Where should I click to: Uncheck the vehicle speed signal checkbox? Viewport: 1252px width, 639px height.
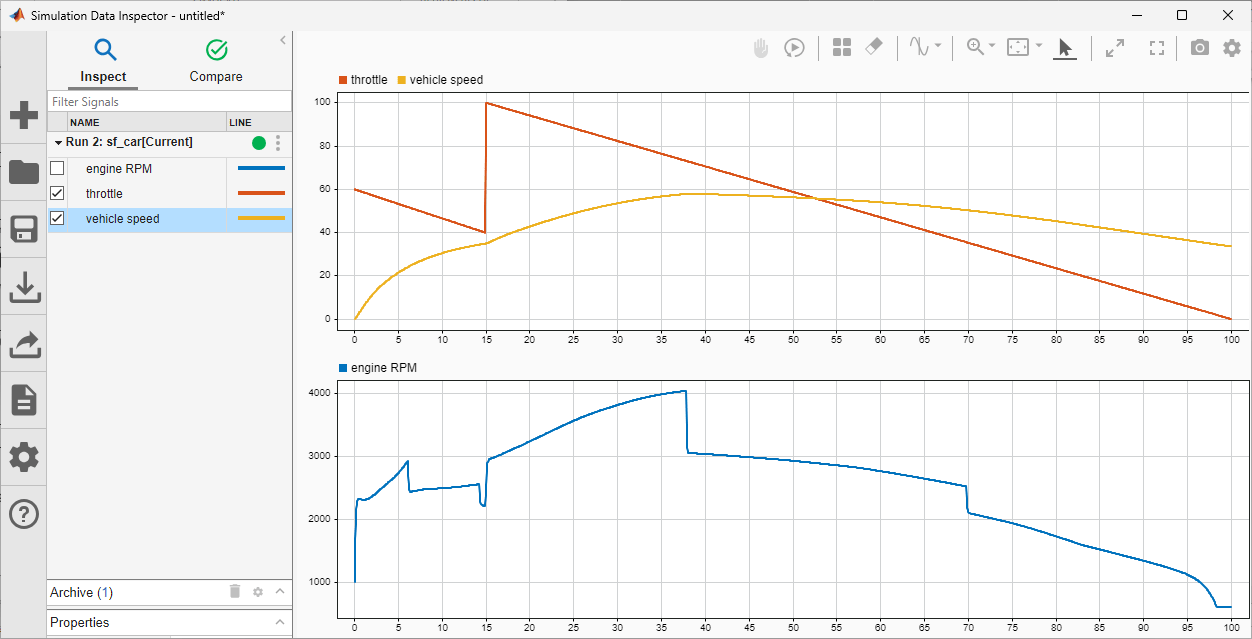coord(57,219)
